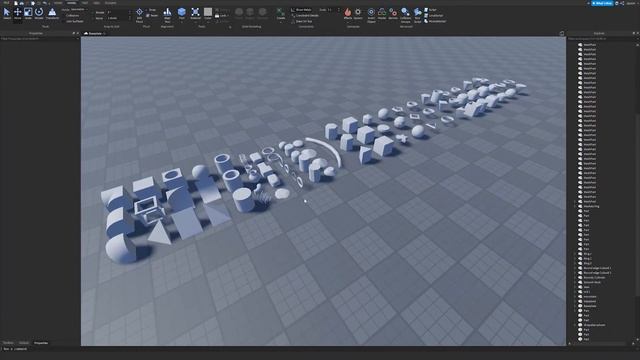Click the Insert Object icon
Image resolution: width=640 pixels, height=360 pixels.
[x=371, y=14]
